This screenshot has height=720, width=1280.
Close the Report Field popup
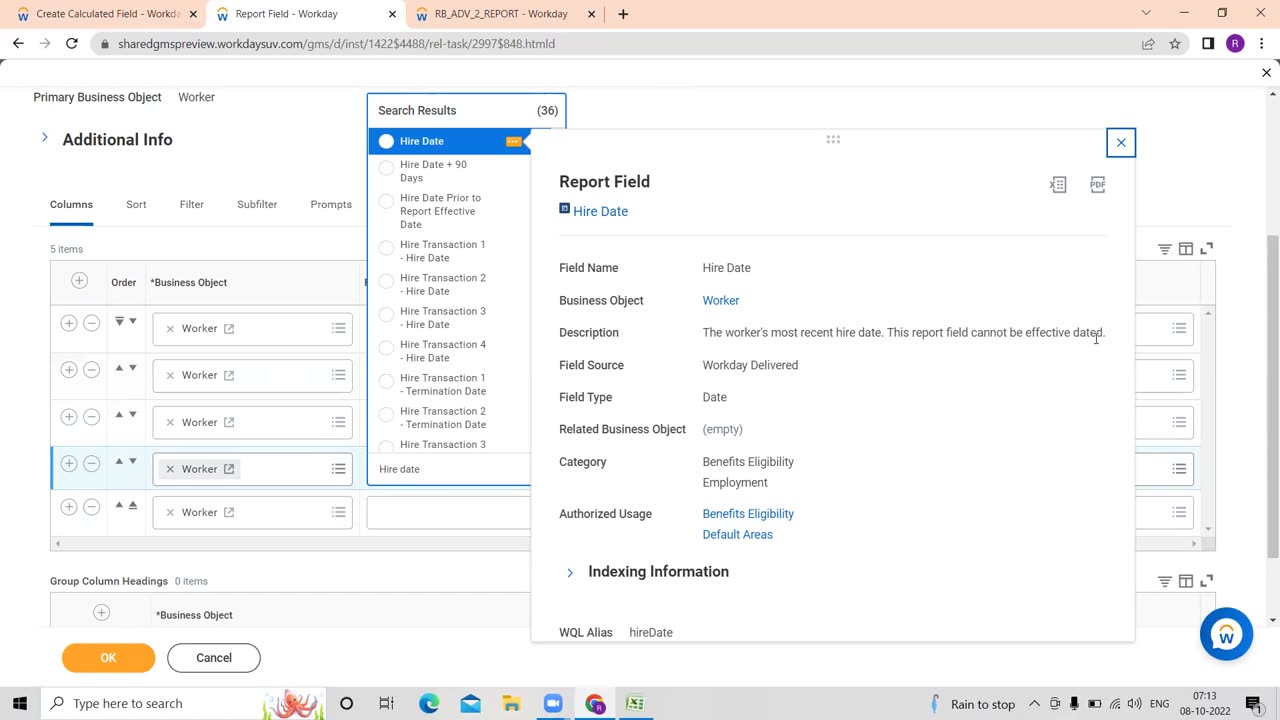(x=1121, y=143)
